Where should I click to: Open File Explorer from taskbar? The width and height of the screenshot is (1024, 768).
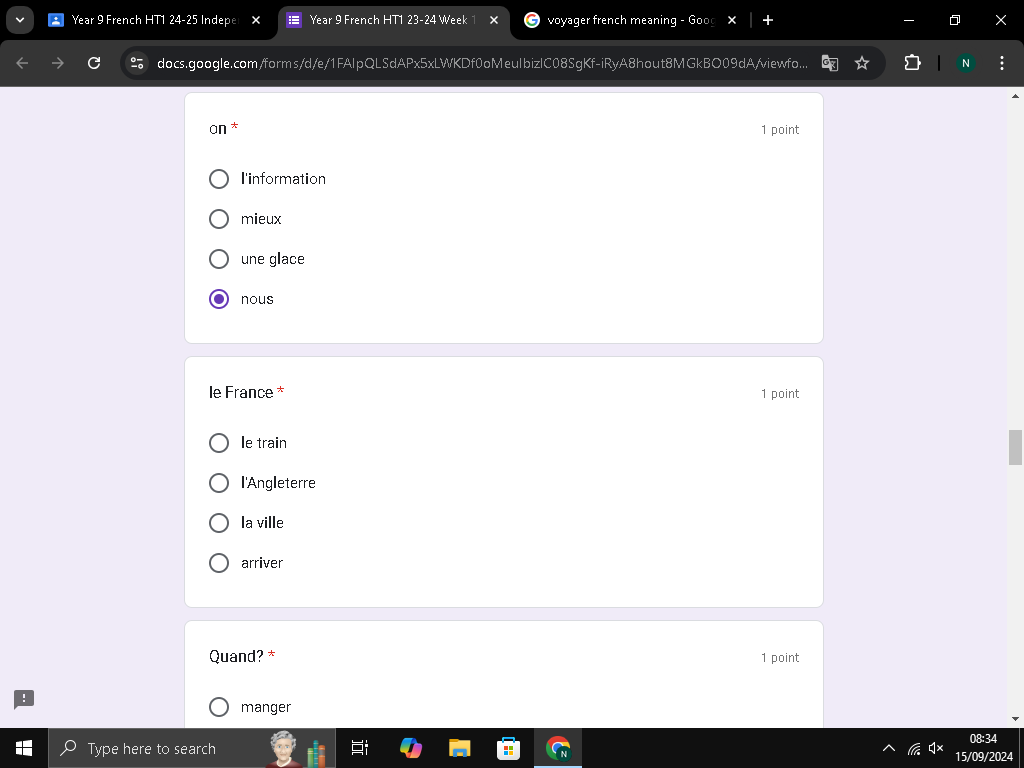coord(460,748)
